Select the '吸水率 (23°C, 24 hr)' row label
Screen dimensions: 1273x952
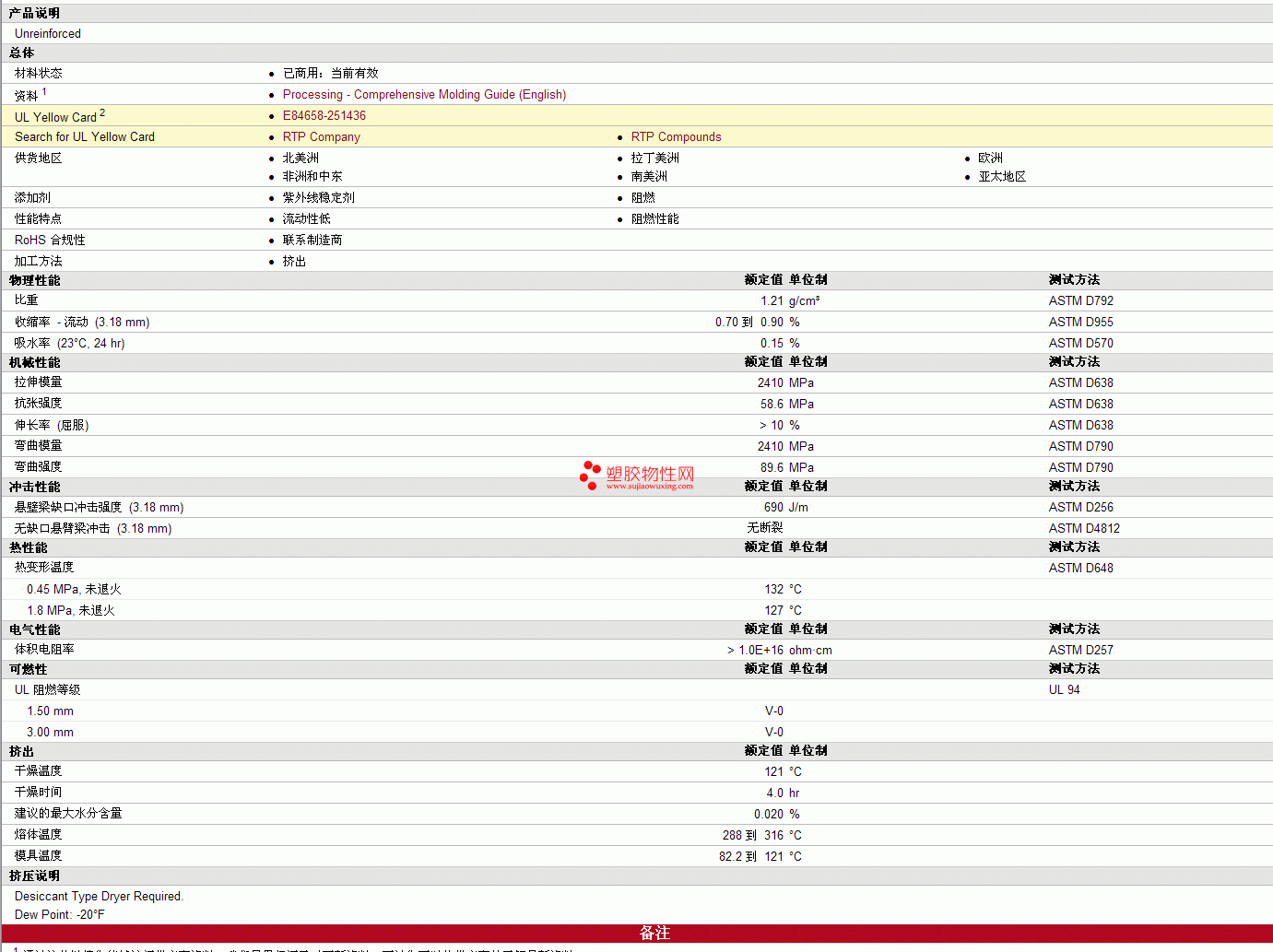[70, 344]
